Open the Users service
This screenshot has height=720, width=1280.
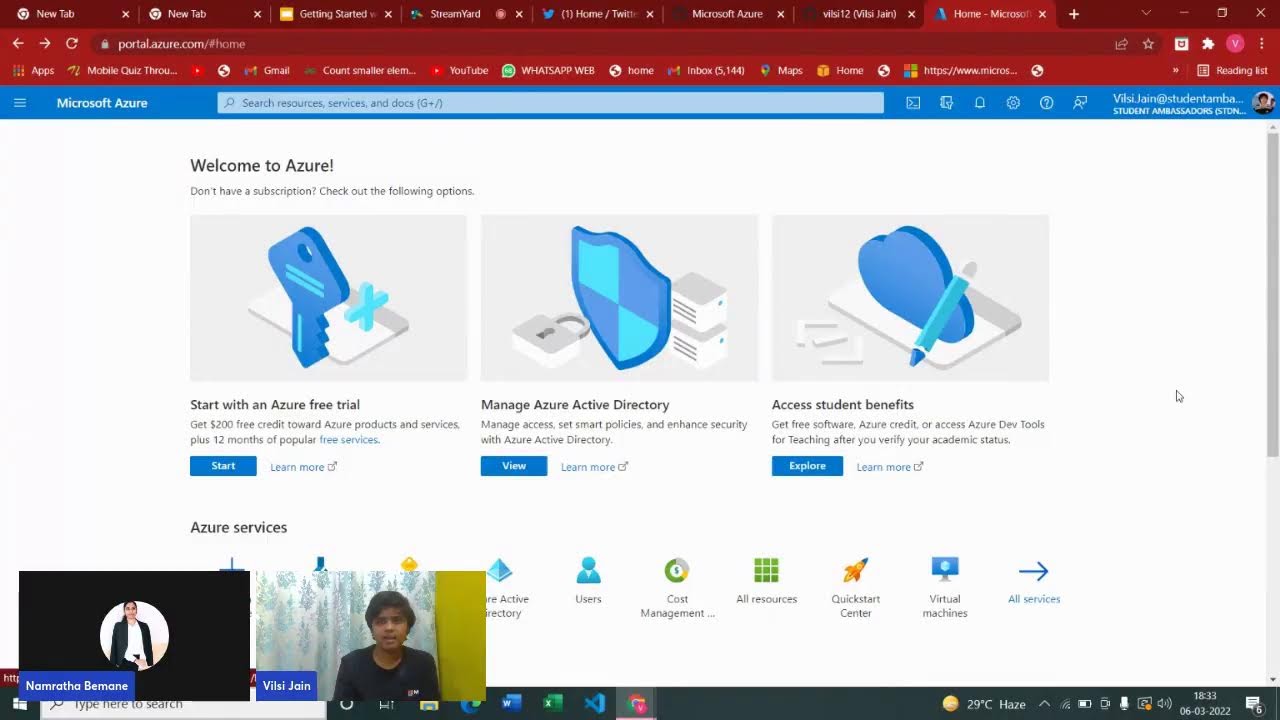click(x=588, y=581)
